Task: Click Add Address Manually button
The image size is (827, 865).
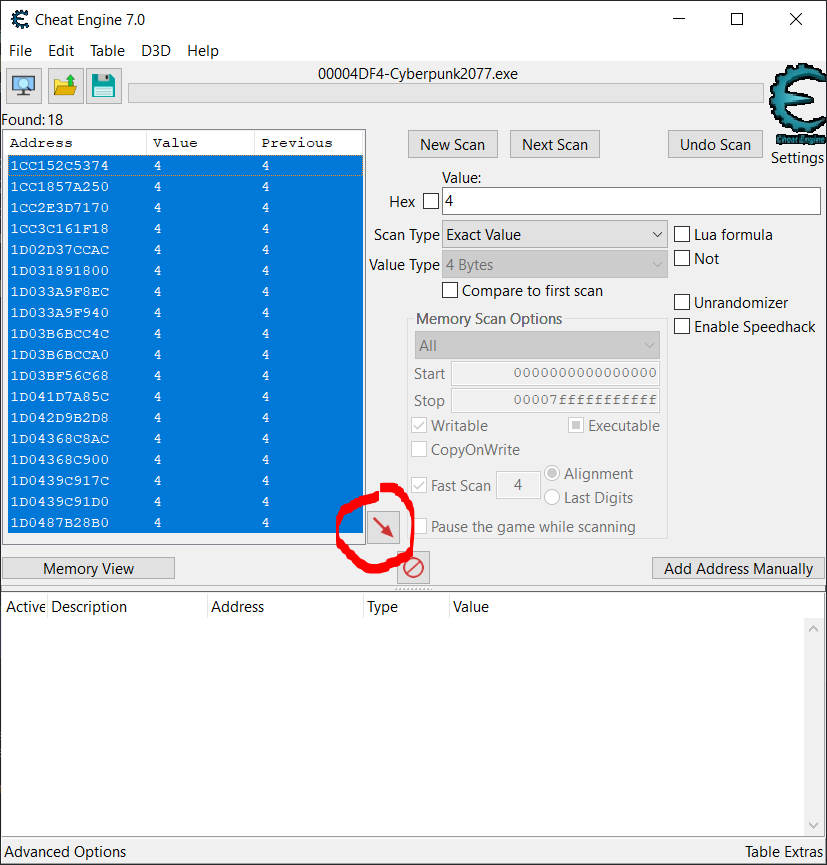Action: [x=738, y=568]
